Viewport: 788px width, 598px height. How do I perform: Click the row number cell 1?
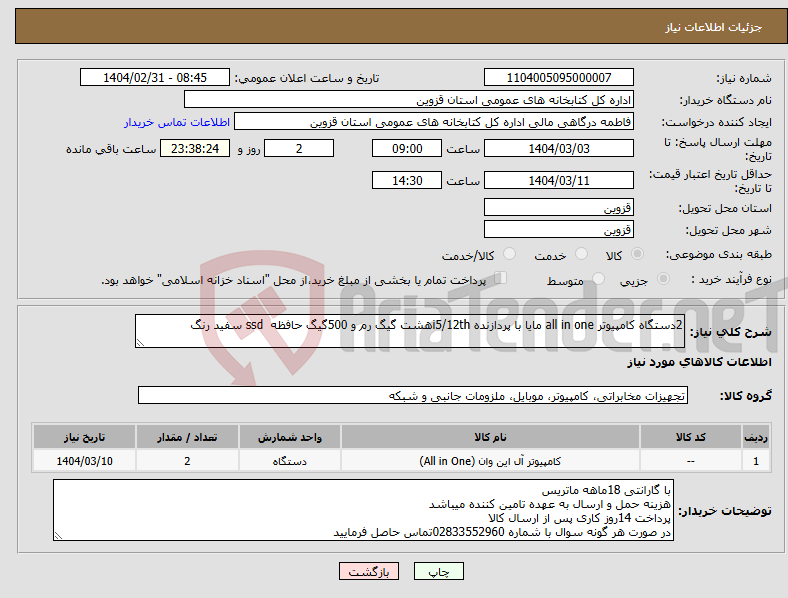point(756,461)
